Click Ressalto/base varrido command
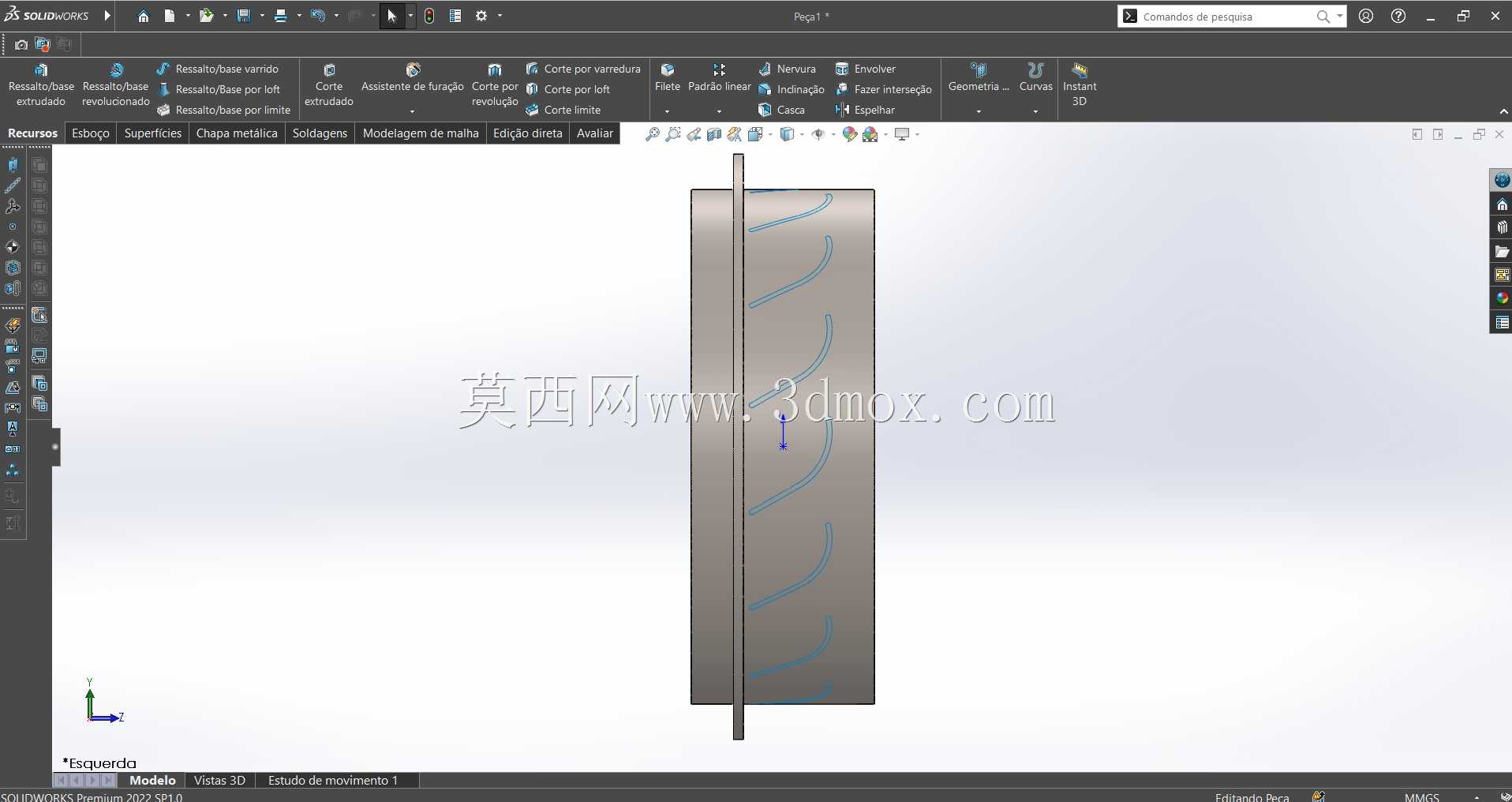This screenshot has width=1512, height=802. [x=217, y=69]
